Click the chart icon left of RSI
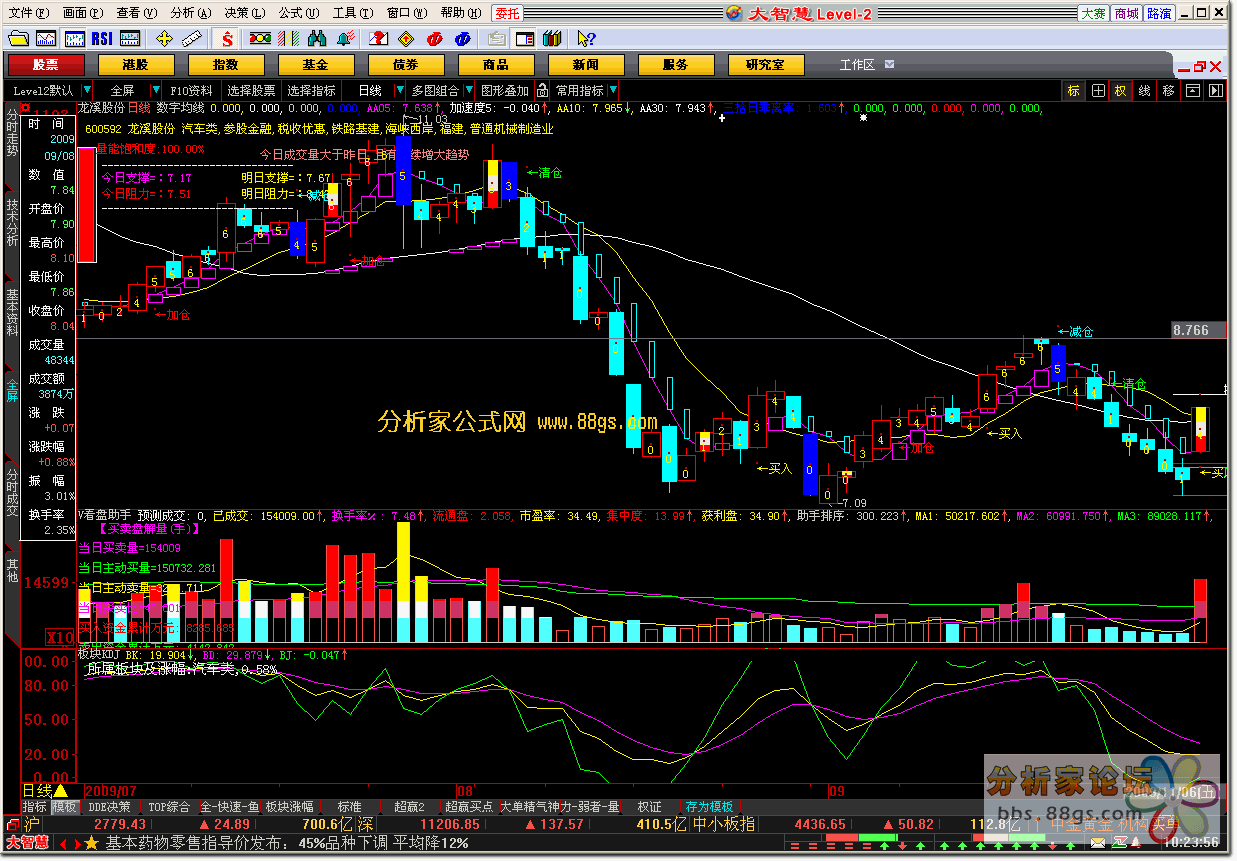The width and height of the screenshot is (1237, 861). 74,39
